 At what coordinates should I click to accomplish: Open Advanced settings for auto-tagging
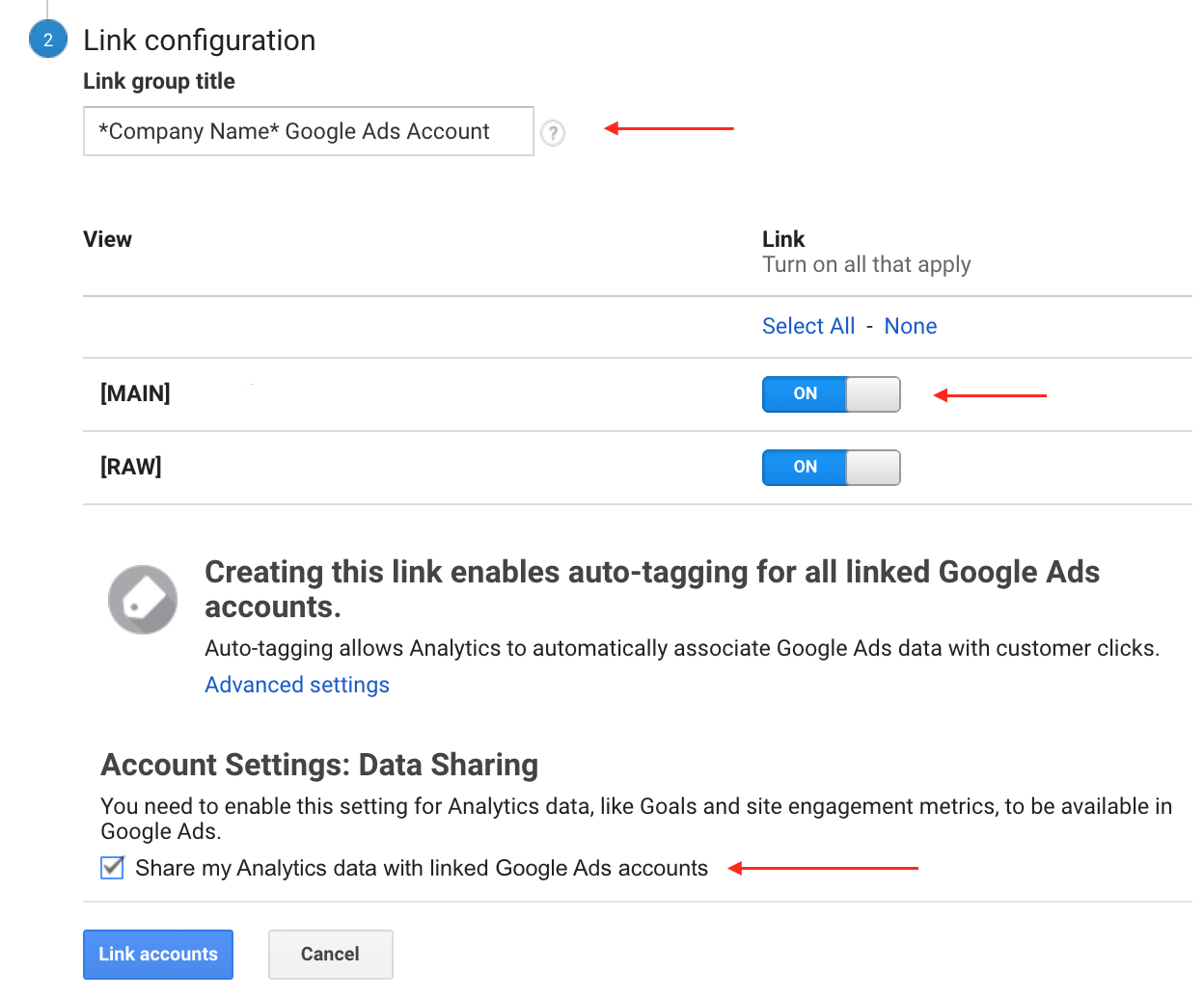(297, 685)
